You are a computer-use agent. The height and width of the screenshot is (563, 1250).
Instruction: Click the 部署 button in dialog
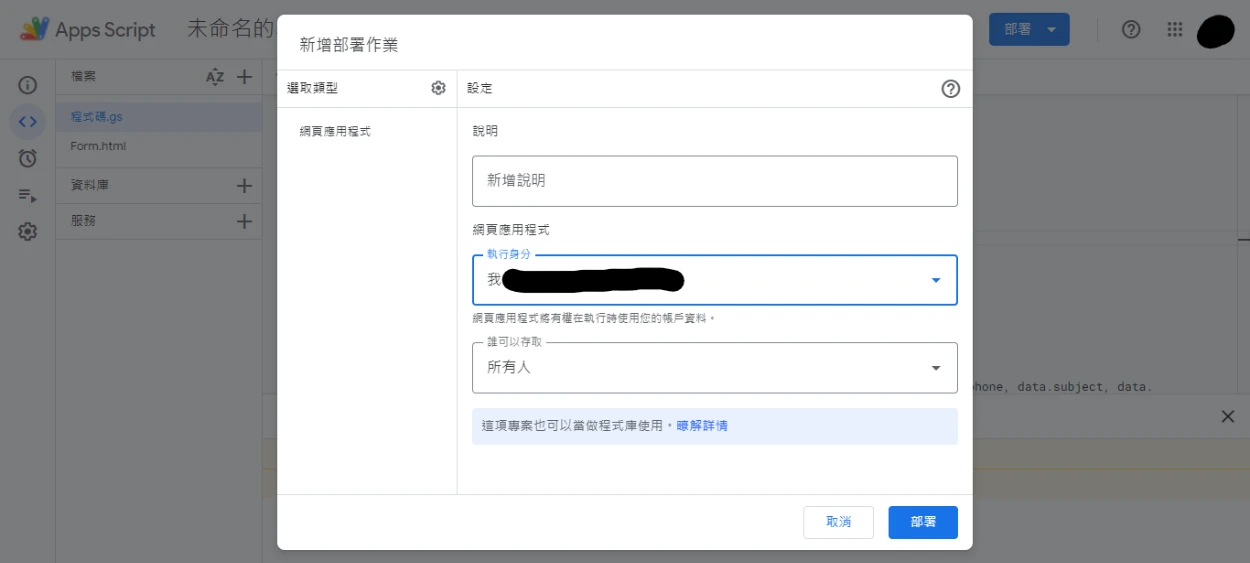(923, 522)
